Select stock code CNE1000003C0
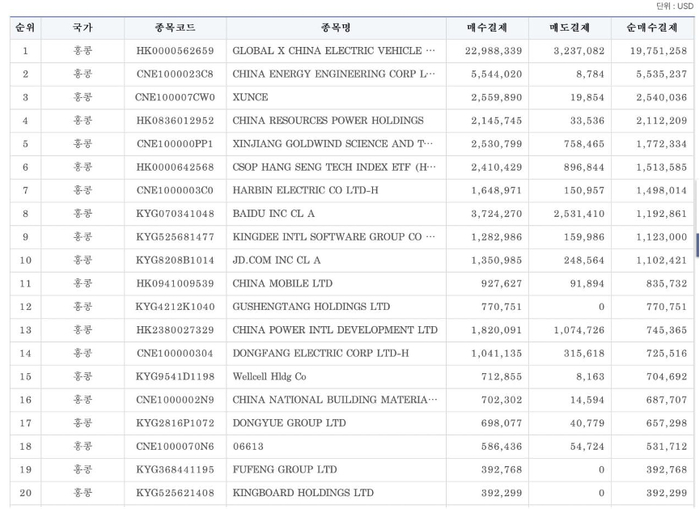The height and width of the screenshot is (509, 700). point(175,190)
